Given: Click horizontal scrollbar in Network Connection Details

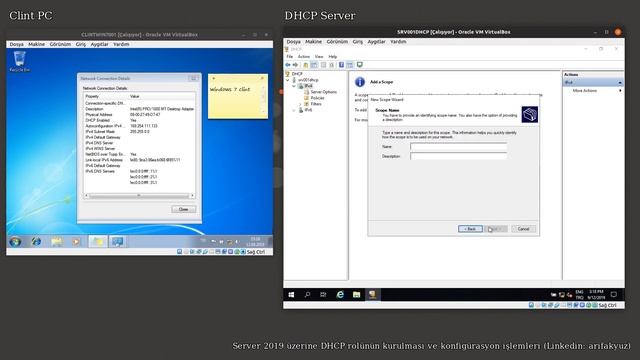Looking at the screenshot, I should (139, 196).
